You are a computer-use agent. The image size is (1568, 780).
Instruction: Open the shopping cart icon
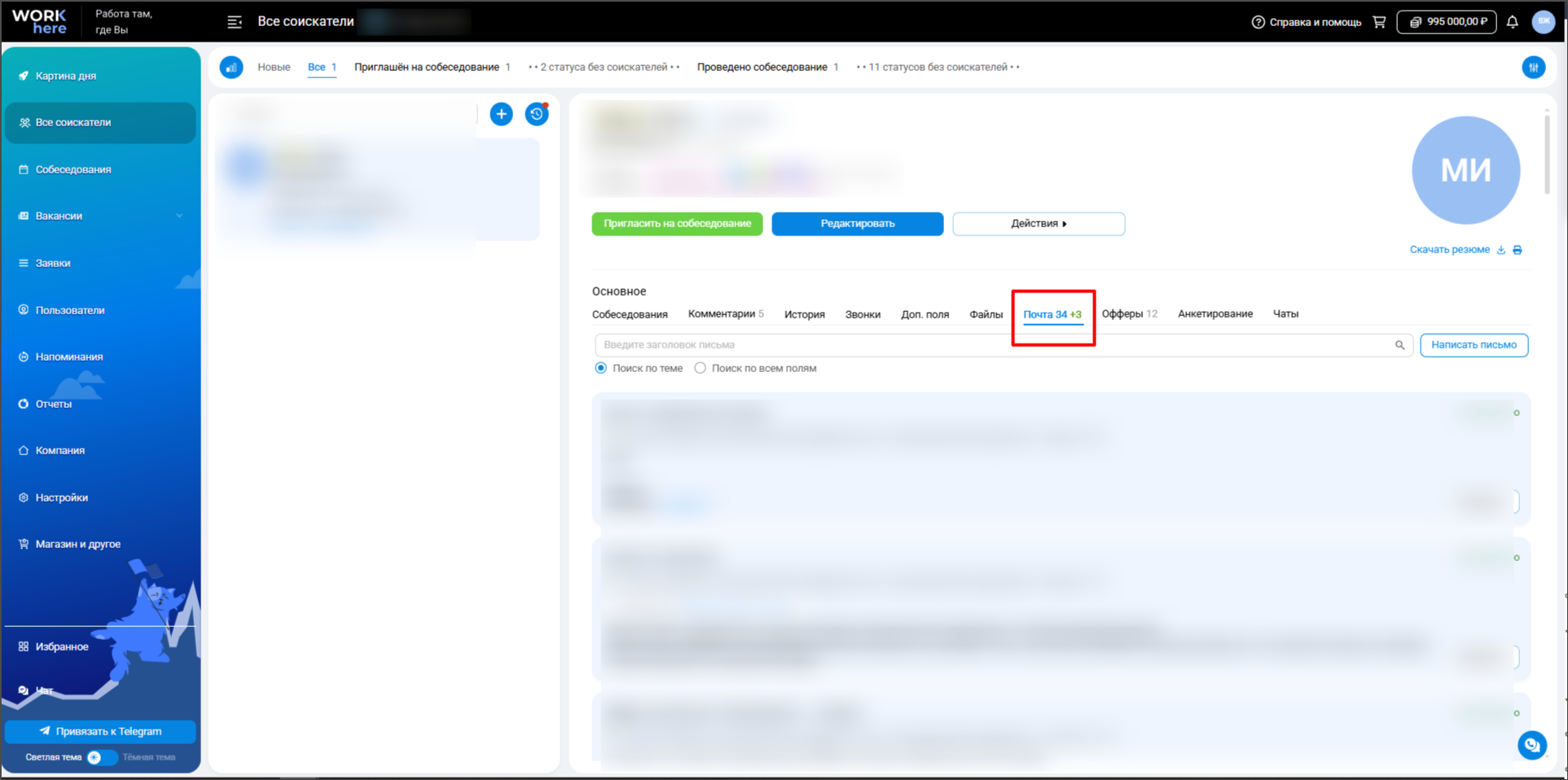tap(1379, 22)
